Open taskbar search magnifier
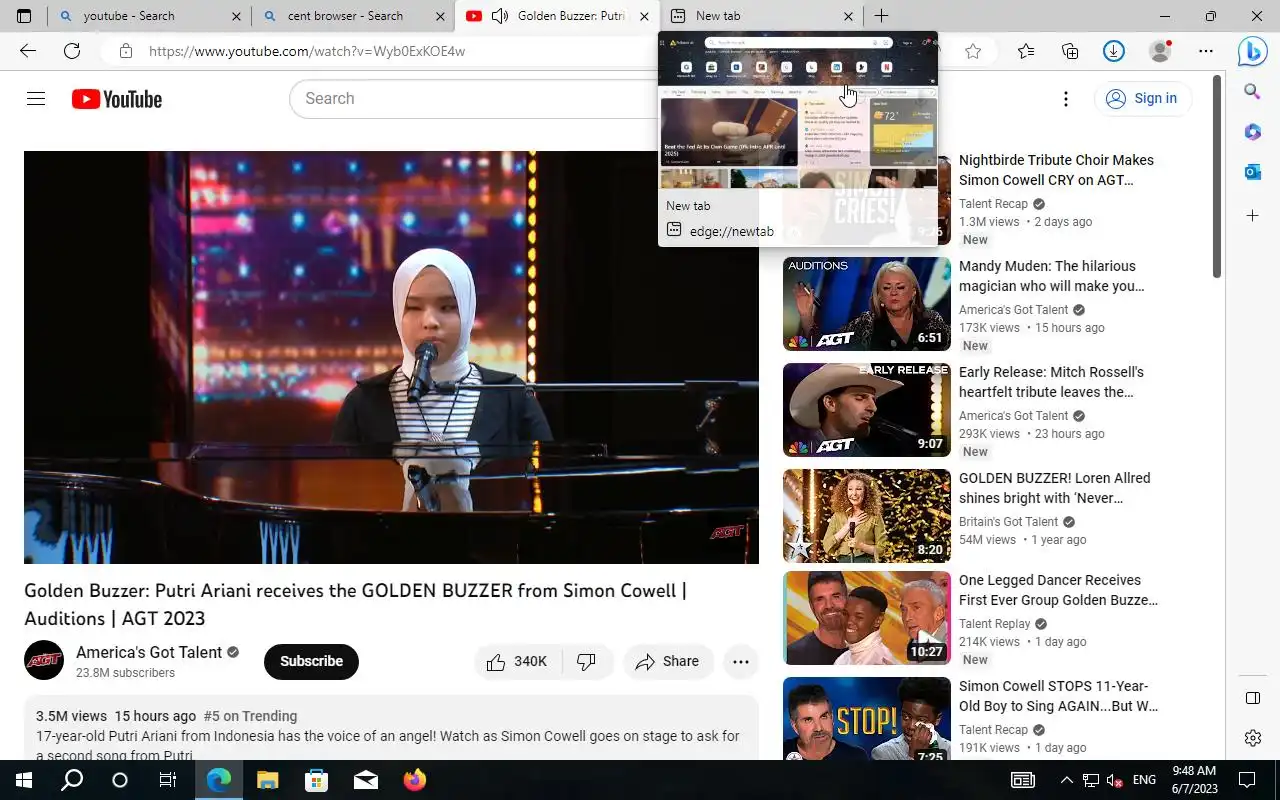Image resolution: width=1280 pixels, height=800 pixels. pyautogui.click(x=72, y=780)
